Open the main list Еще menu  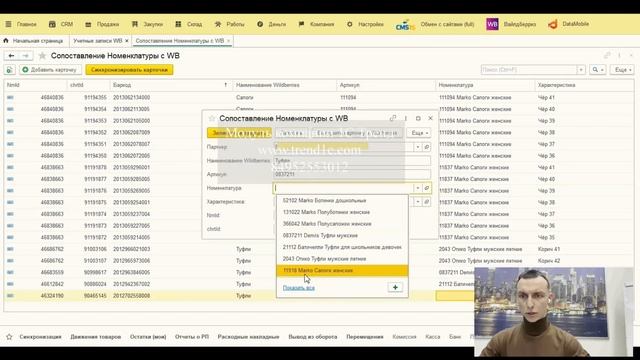[623, 70]
